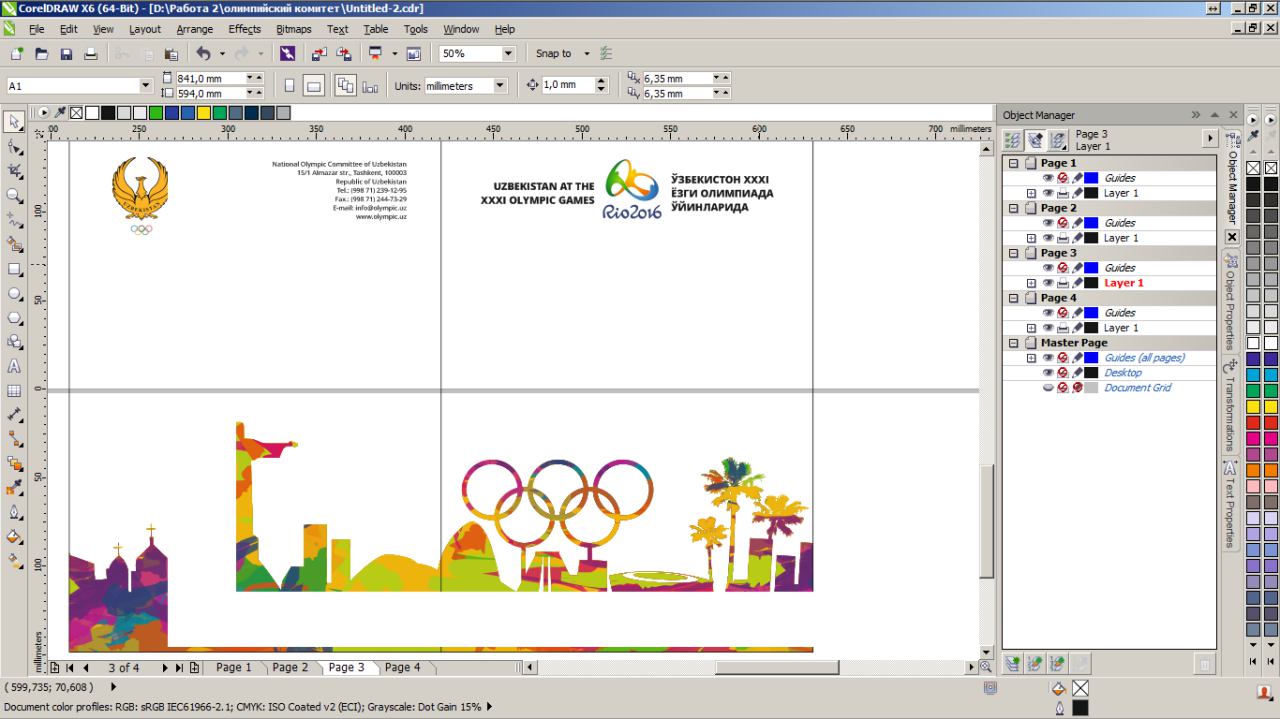Select the Text tool (A icon)

pos(15,367)
